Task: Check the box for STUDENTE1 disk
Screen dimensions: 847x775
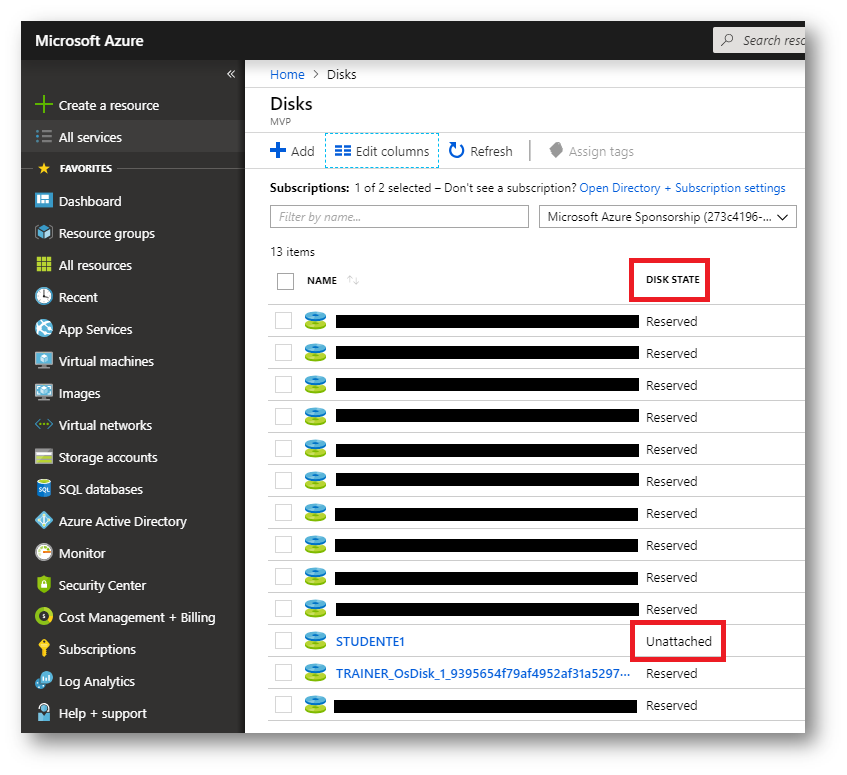Action: point(284,641)
